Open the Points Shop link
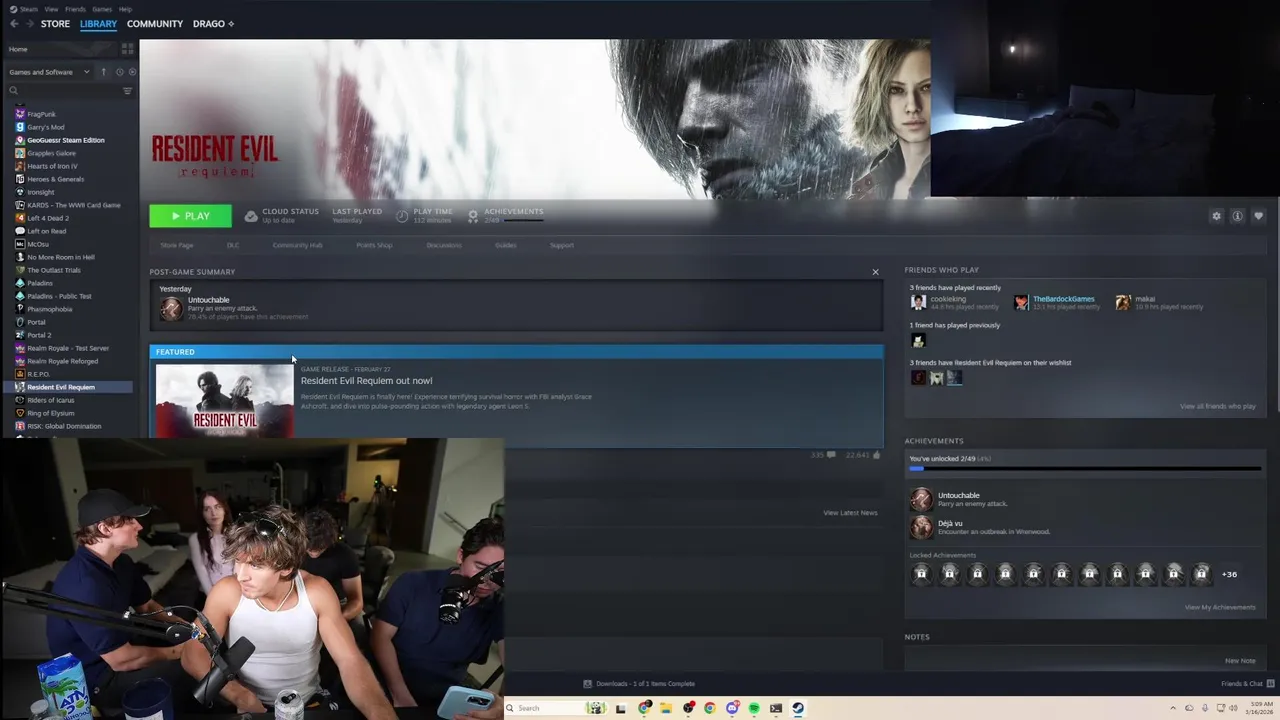Screen dimensions: 1280x720 click(x=374, y=245)
